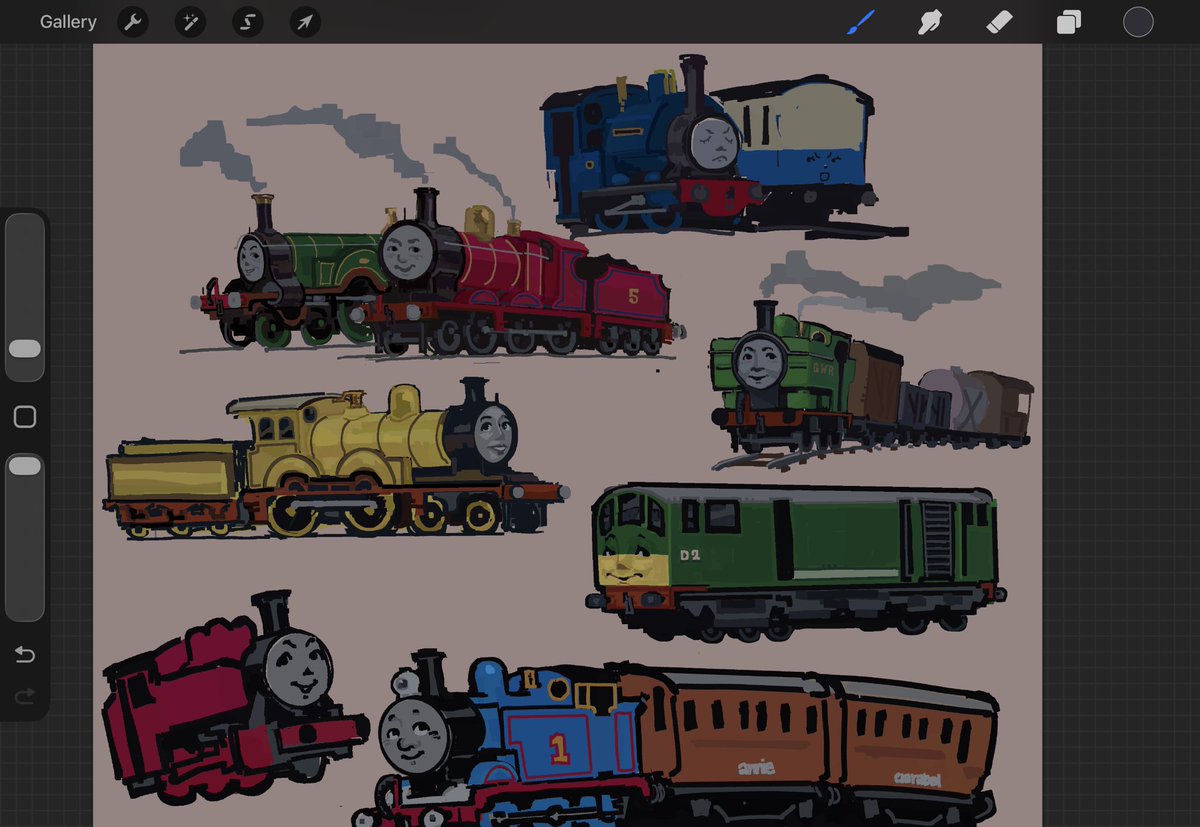The image size is (1200, 827).
Task: Open the Actions wrench menu
Action: [133, 22]
